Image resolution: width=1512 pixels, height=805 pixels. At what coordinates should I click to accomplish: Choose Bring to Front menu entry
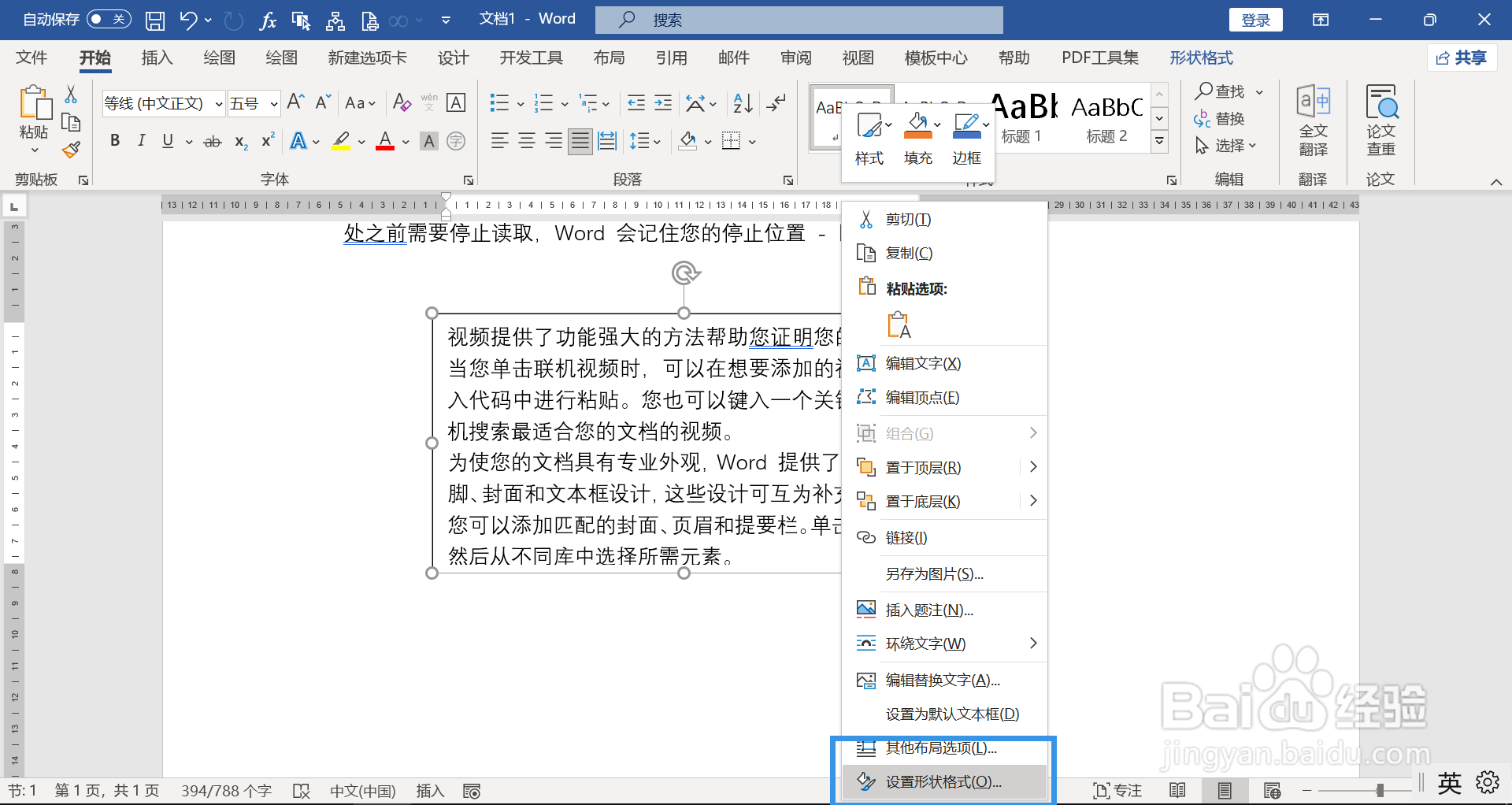click(x=944, y=467)
